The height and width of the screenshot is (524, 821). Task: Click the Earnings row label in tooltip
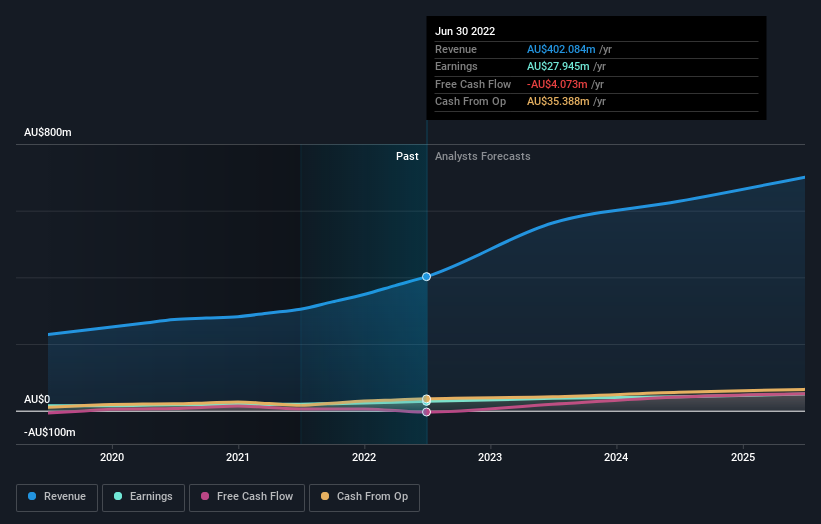point(456,66)
